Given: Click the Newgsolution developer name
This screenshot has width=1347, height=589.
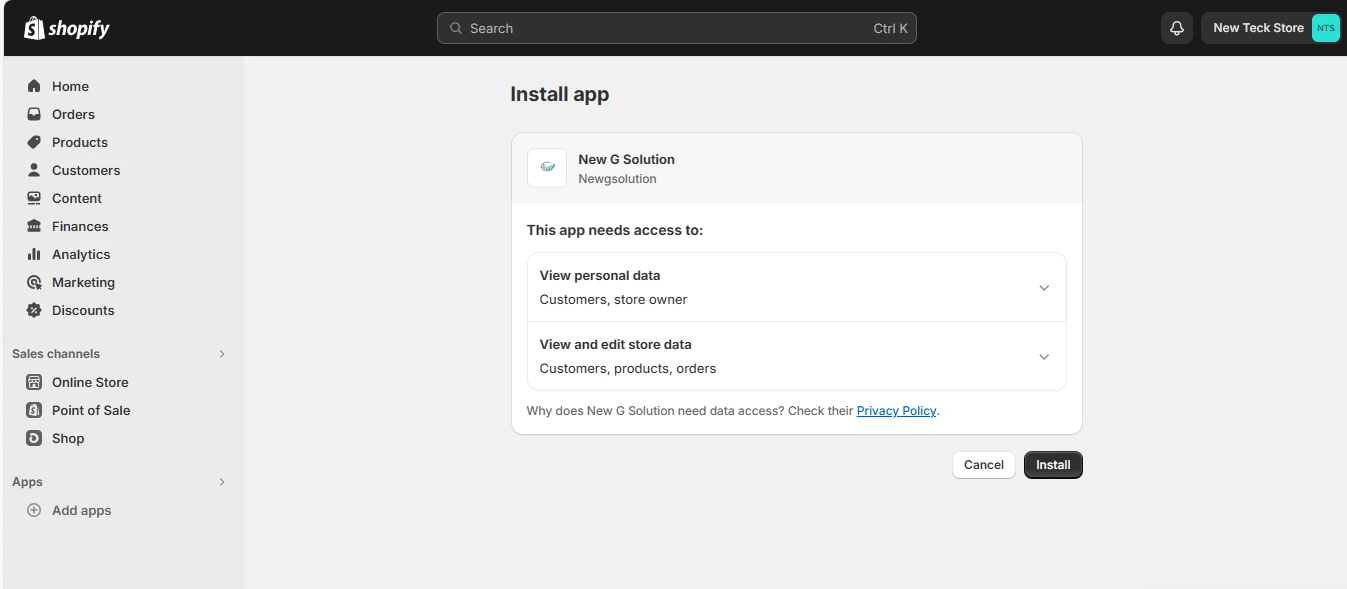Looking at the screenshot, I should (x=617, y=179).
